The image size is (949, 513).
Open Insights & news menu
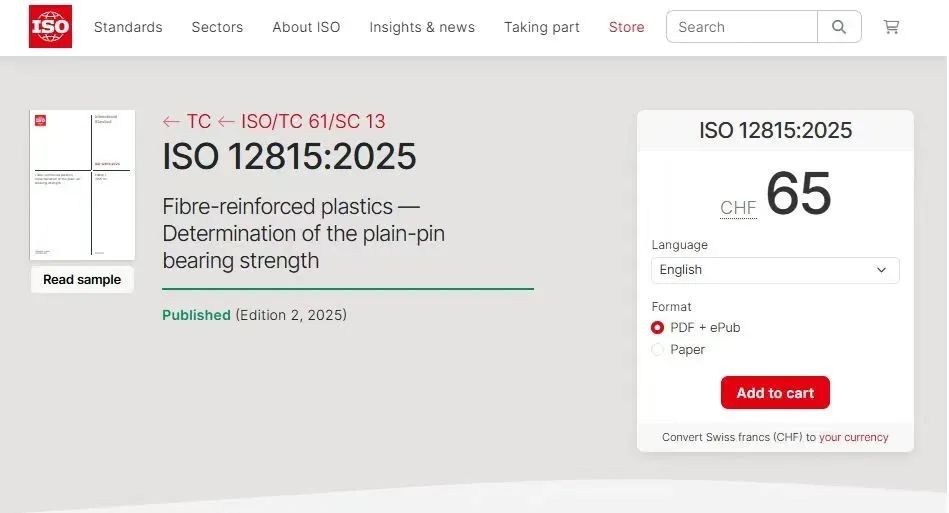tap(422, 27)
